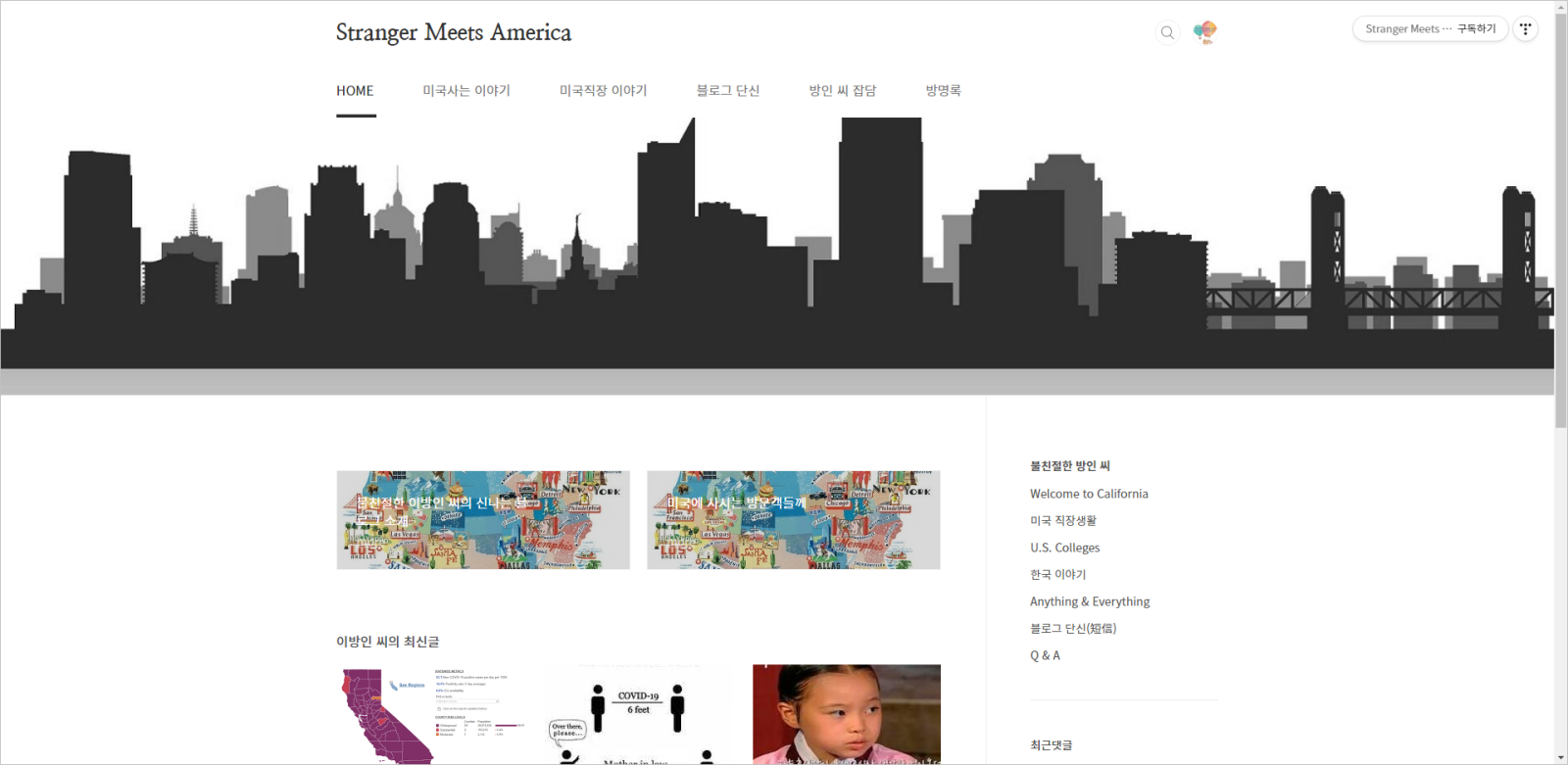Open the 미국사는 이야기 menu
Screen dimensions: 1568x765
pos(466,91)
